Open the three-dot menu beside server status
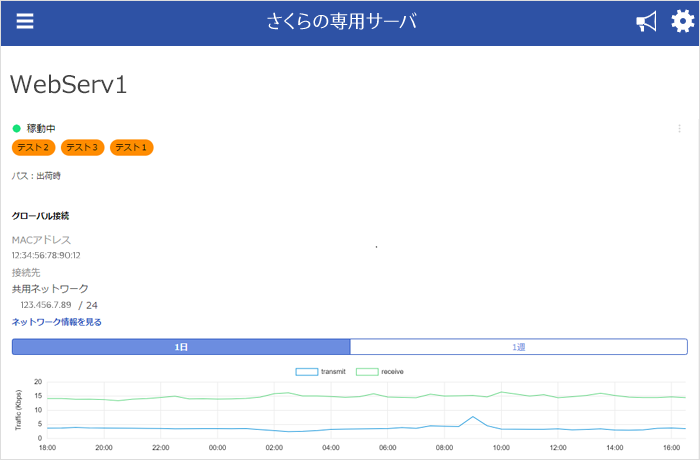Viewport: 700px width, 460px height. 679,129
